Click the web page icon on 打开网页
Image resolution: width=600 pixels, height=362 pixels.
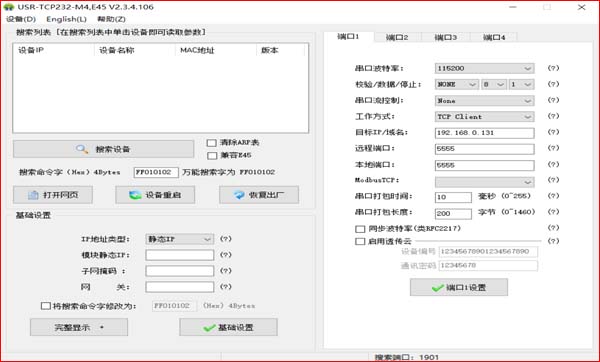(x=33, y=195)
